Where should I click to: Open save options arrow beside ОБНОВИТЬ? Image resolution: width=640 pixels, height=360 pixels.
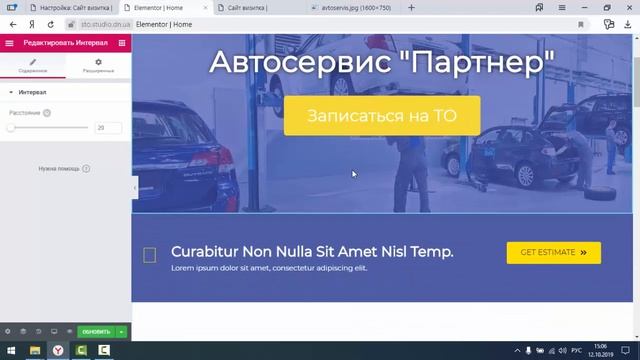(x=122, y=332)
